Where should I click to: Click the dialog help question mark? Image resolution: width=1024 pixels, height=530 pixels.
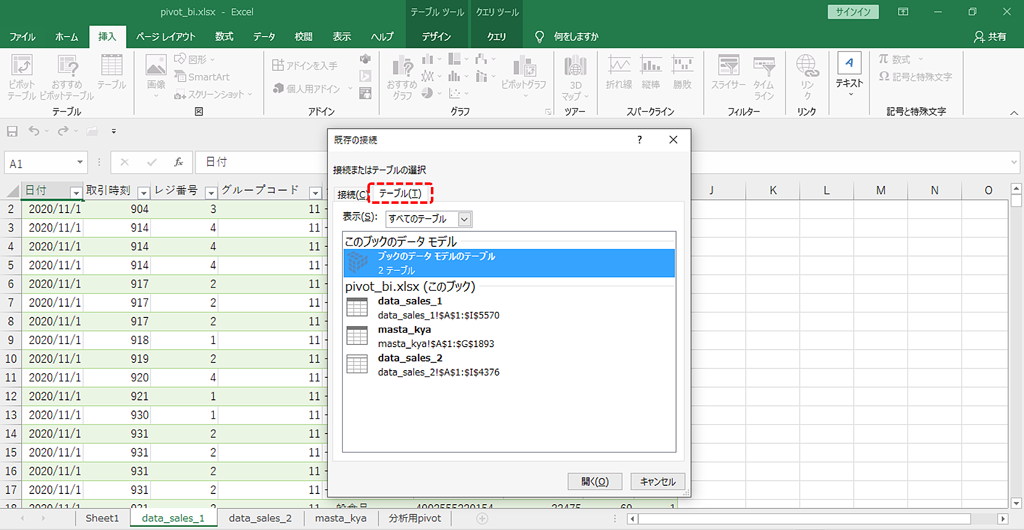(639, 139)
